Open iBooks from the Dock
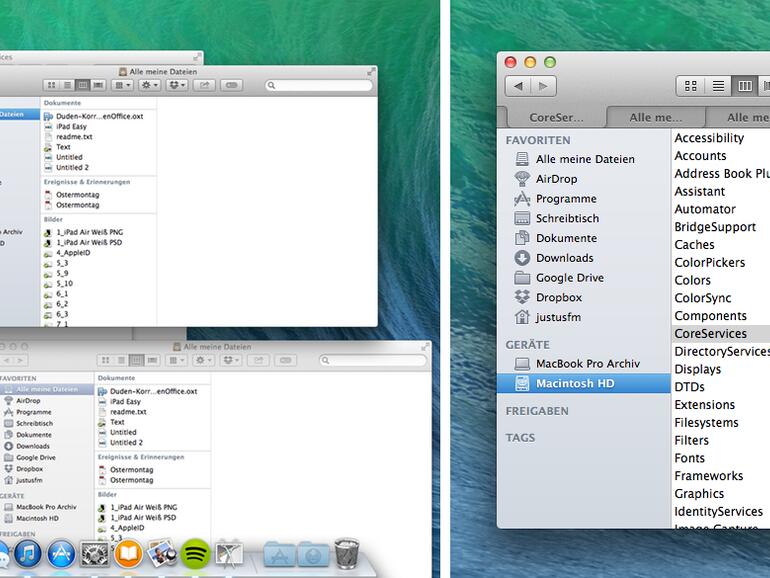The image size is (770, 578). click(x=128, y=553)
